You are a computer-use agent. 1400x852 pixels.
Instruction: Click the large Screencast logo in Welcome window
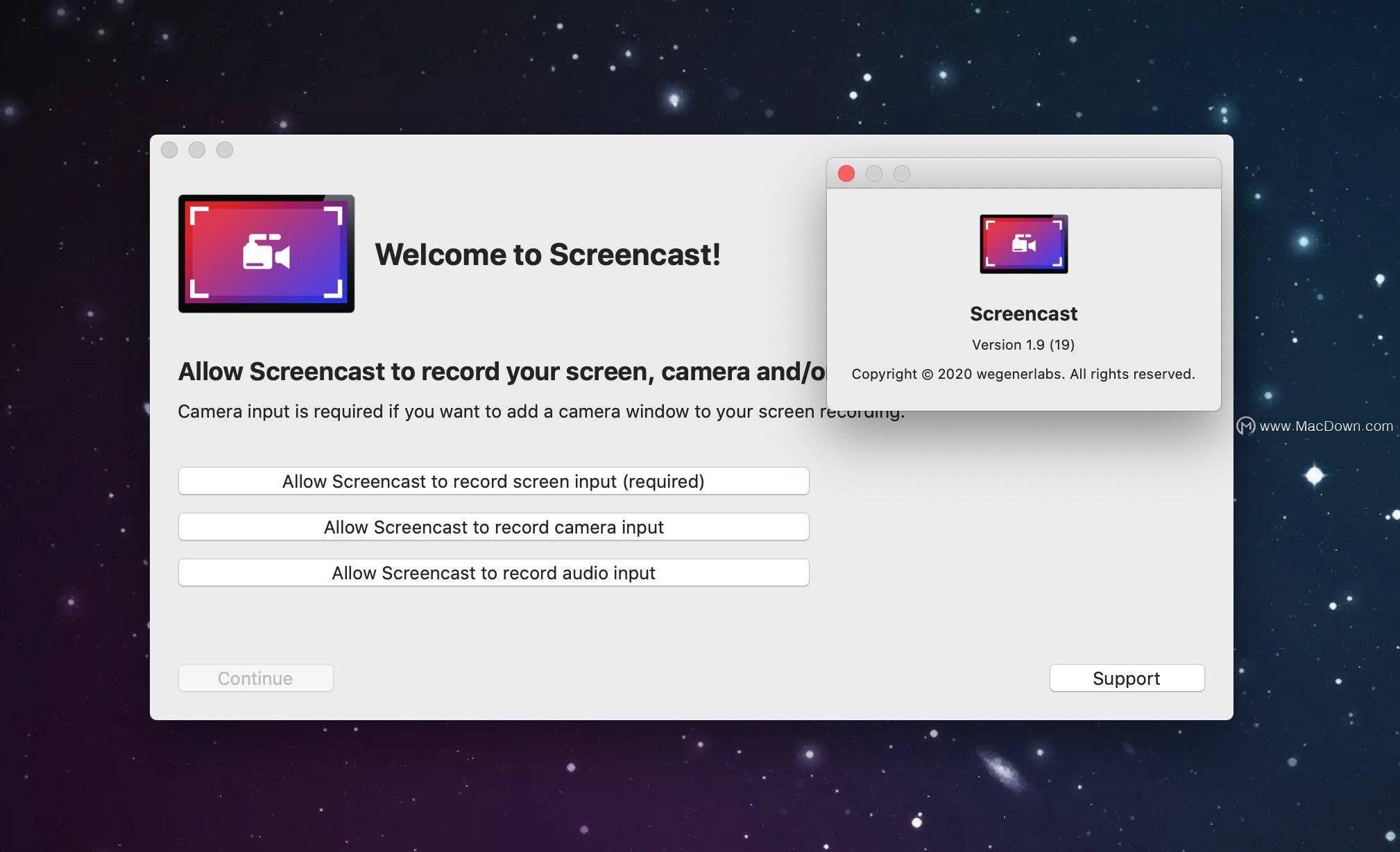266,253
